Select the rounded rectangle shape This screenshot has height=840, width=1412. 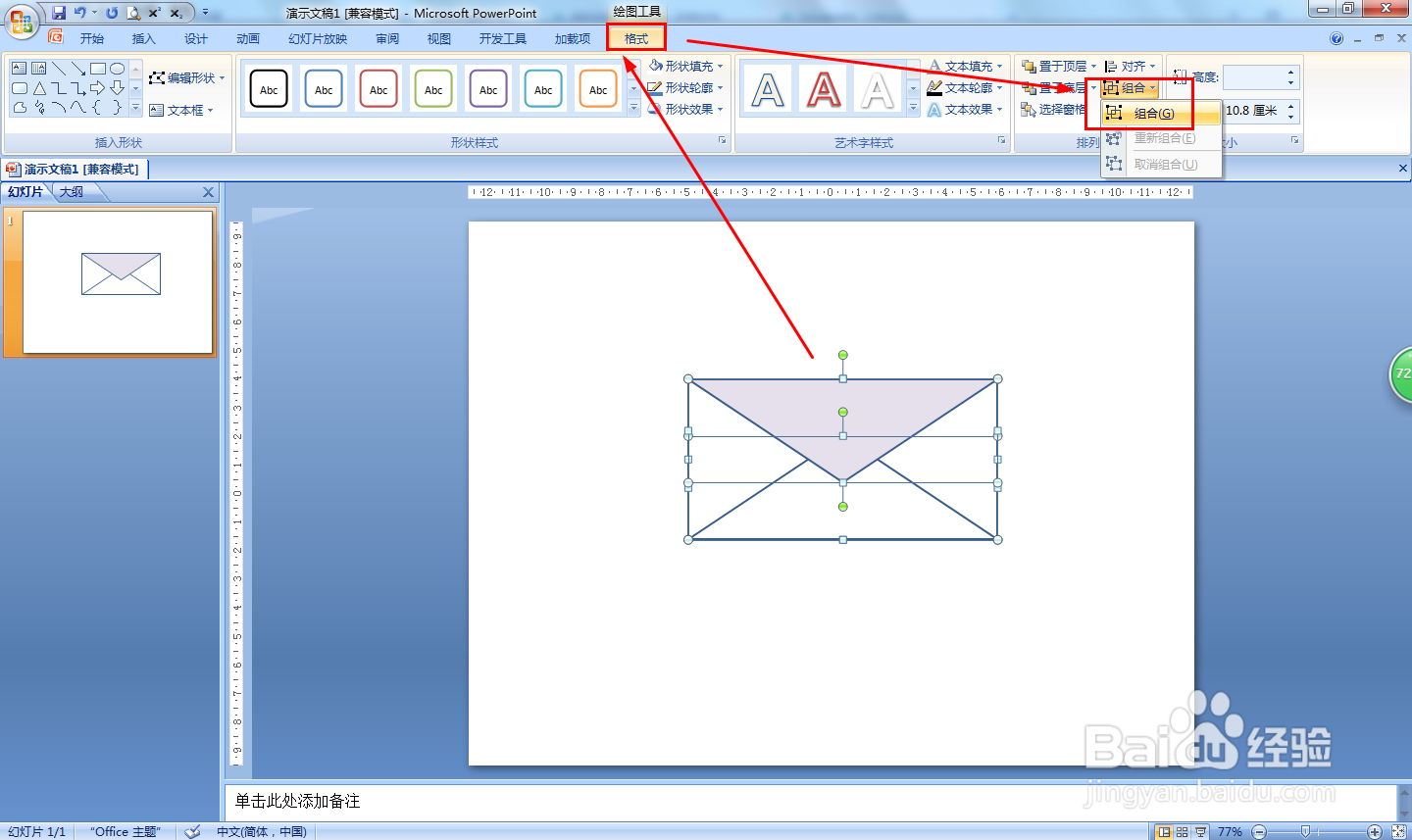coord(20,88)
